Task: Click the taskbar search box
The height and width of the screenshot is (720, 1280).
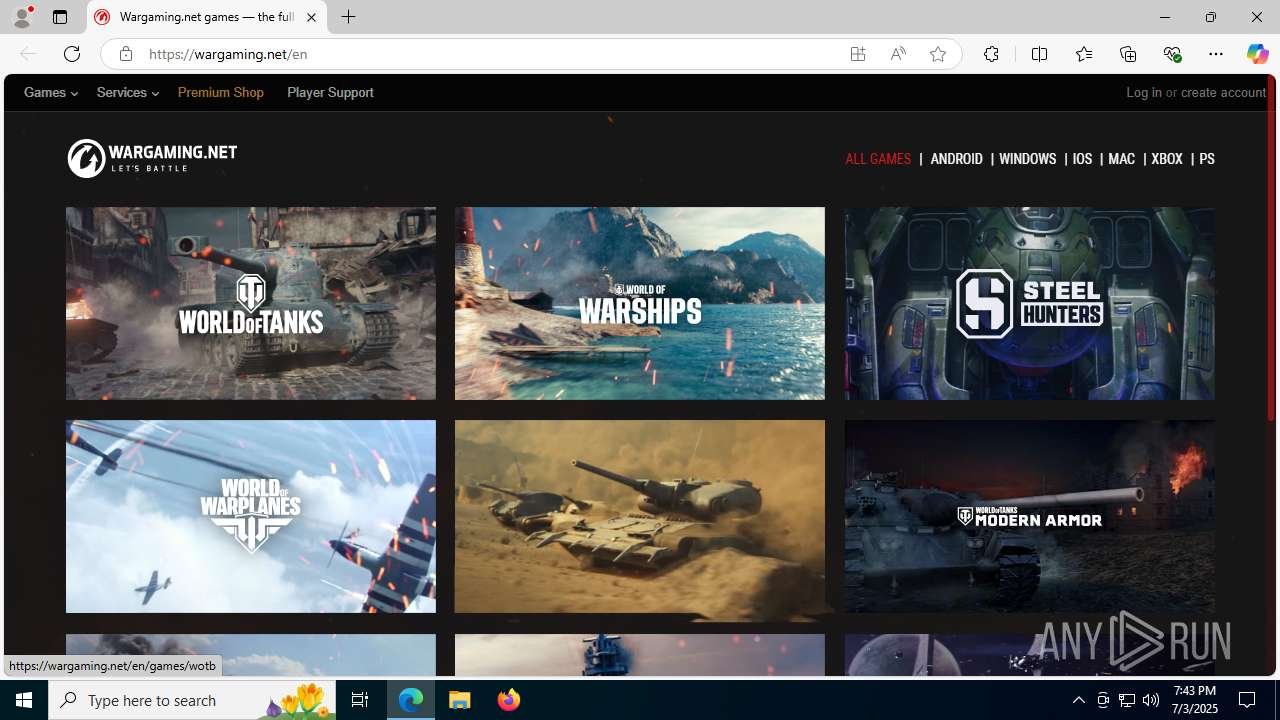Action: pos(193,700)
